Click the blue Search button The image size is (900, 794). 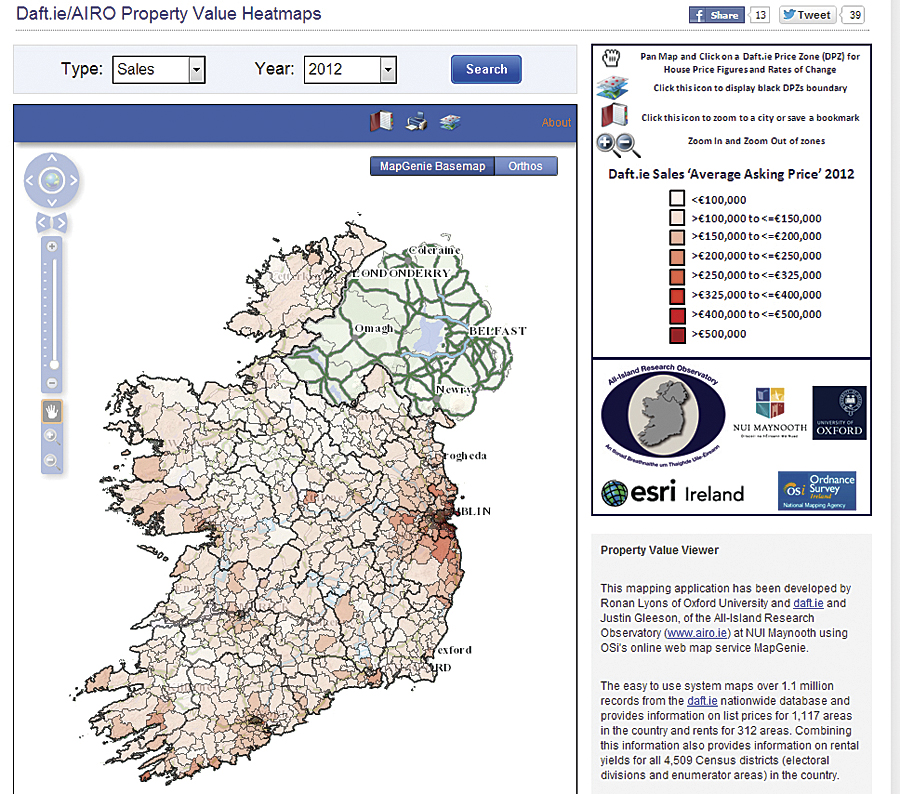tap(486, 69)
